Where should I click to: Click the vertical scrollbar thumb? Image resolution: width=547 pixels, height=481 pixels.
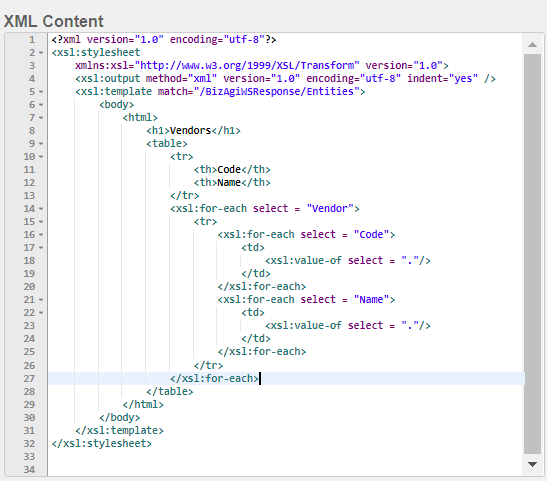click(x=532, y=254)
